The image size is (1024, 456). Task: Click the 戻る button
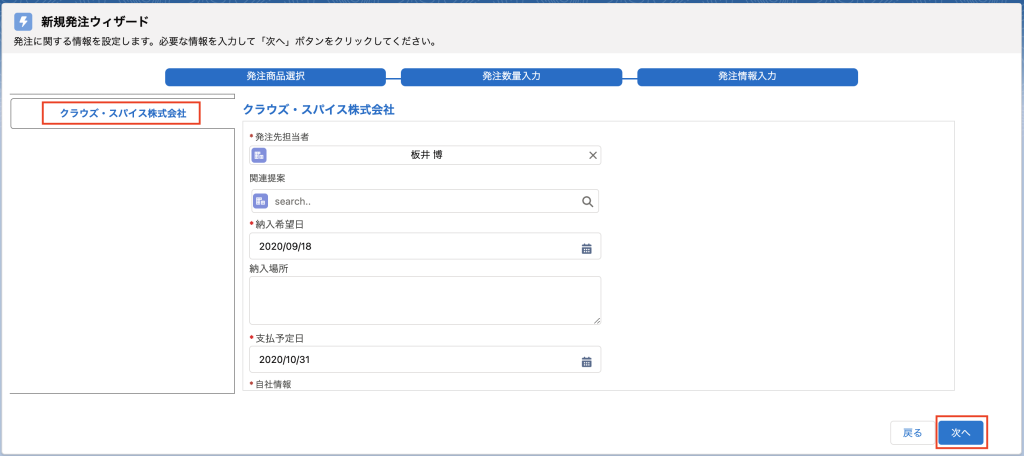[x=912, y=433]
